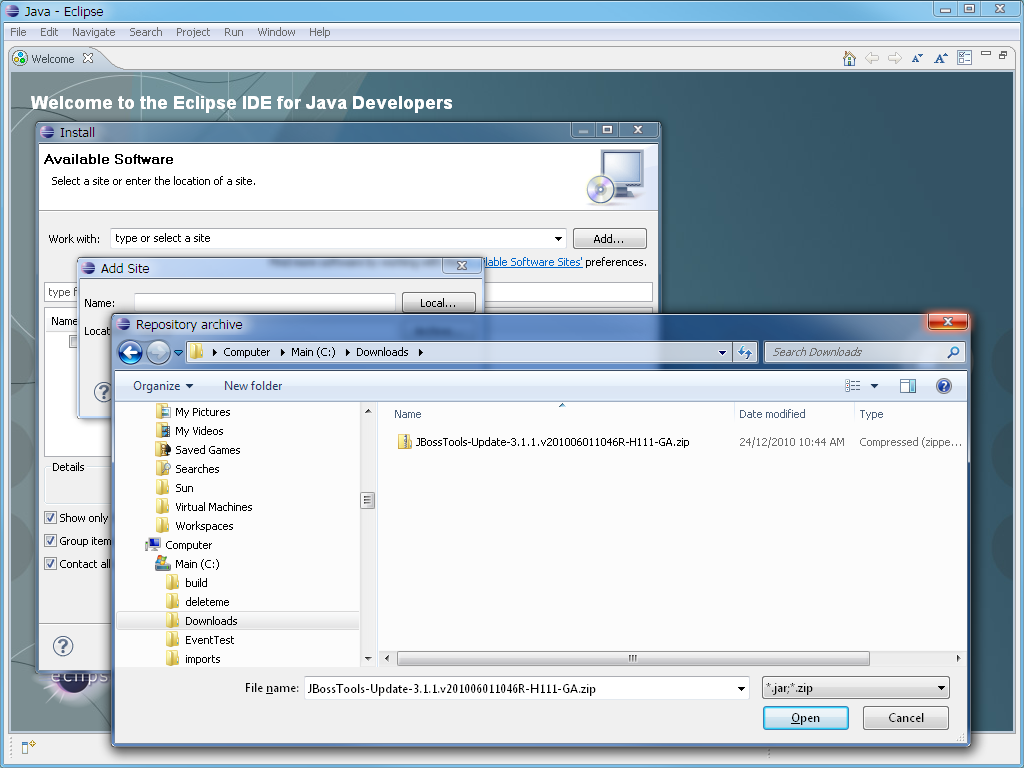Viewport: 1024px width, 768px height.
Task: Click the horizontal scrollbar of the file list
Action: coord(633,658)
